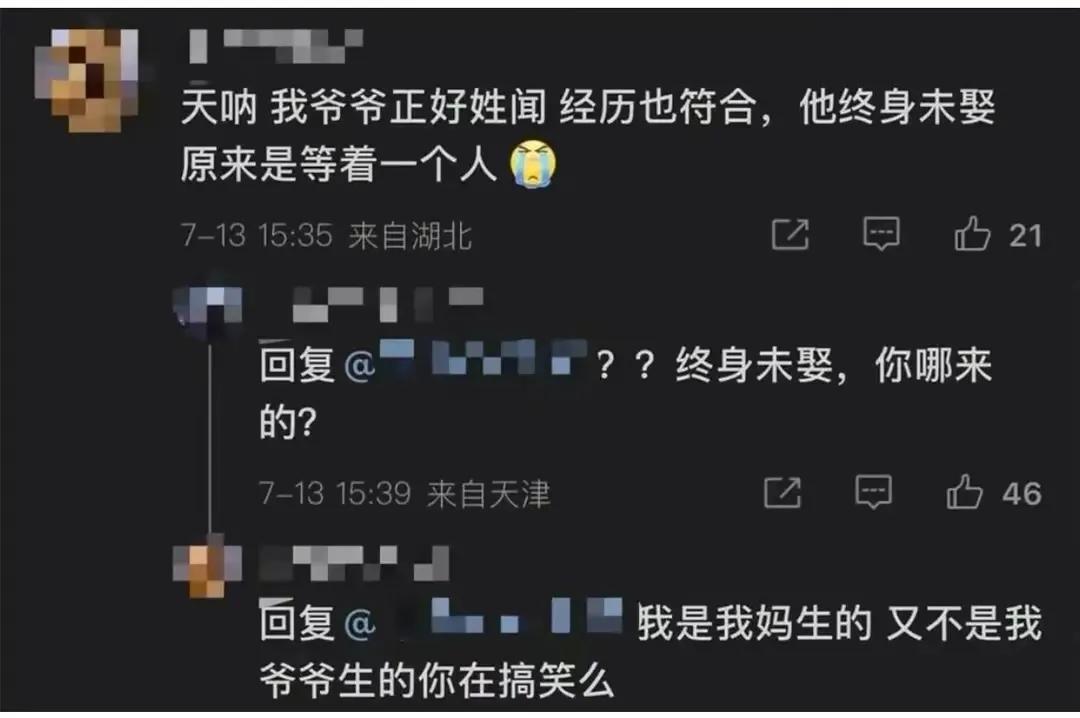Reply to the Tianjin comment via bubble icon
The height and width of the screenshot is (718, 1080).
(x=873, y=492)
